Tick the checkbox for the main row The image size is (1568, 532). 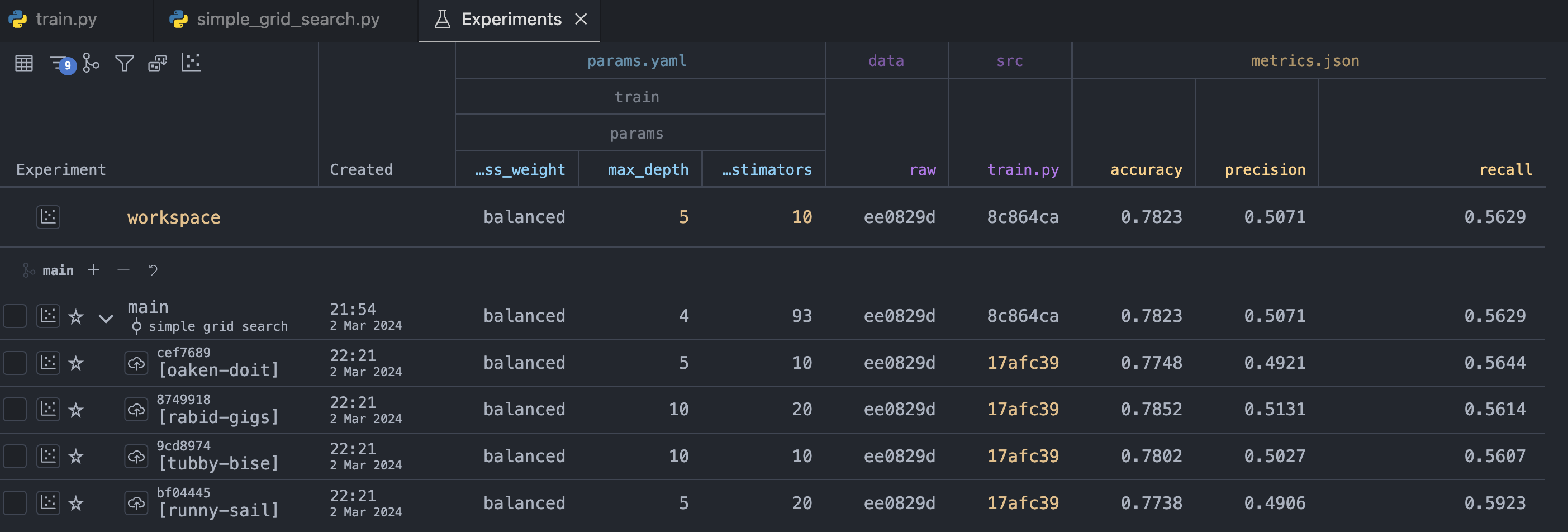pos(15,316)
